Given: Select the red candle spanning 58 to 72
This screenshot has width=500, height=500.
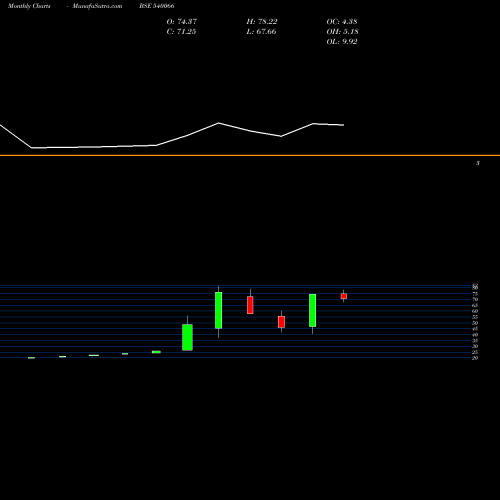Looking at the screenshot, I should (x=250, y=305).
